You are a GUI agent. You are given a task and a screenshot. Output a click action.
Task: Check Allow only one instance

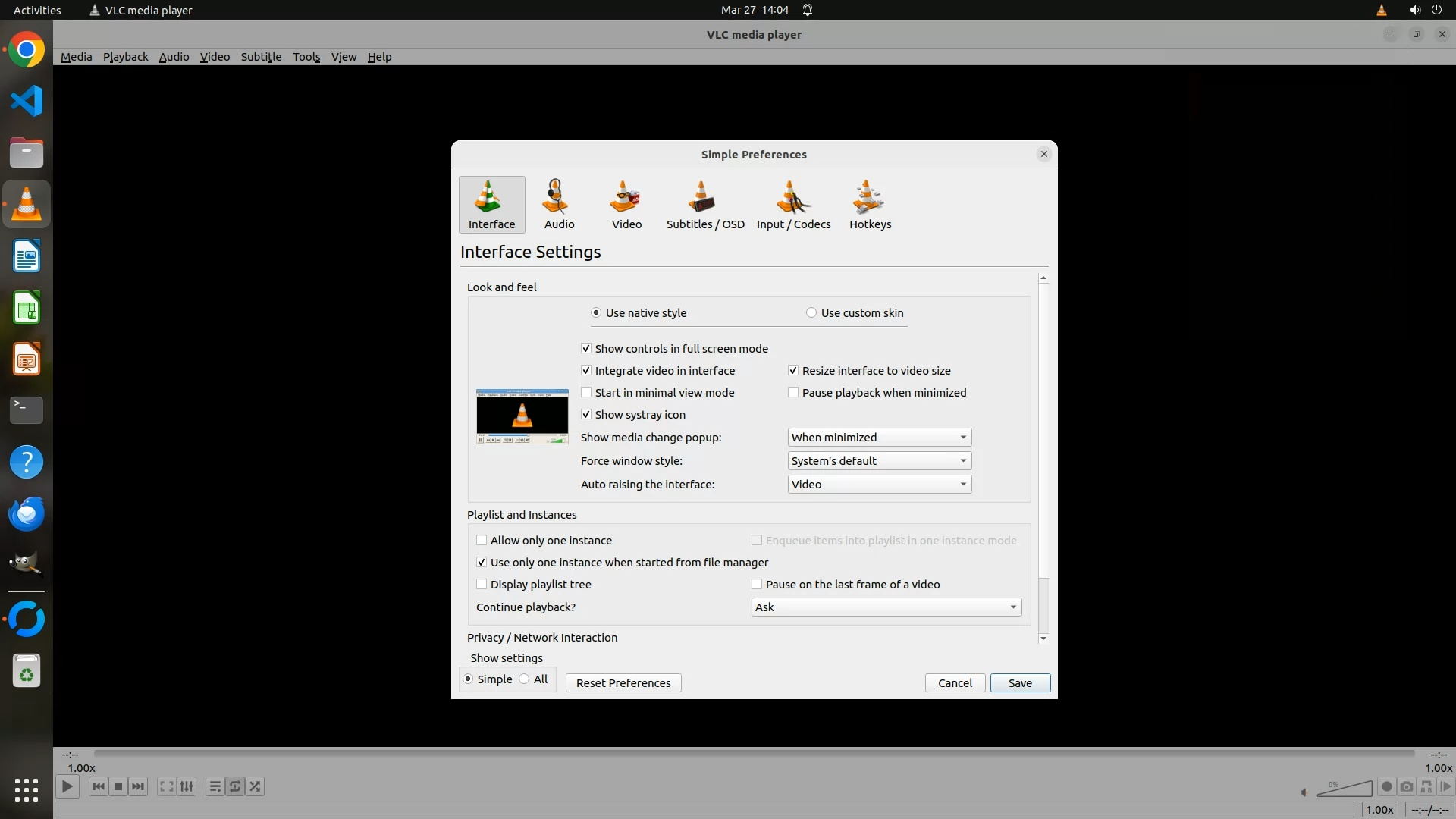(x=482, y=541)
